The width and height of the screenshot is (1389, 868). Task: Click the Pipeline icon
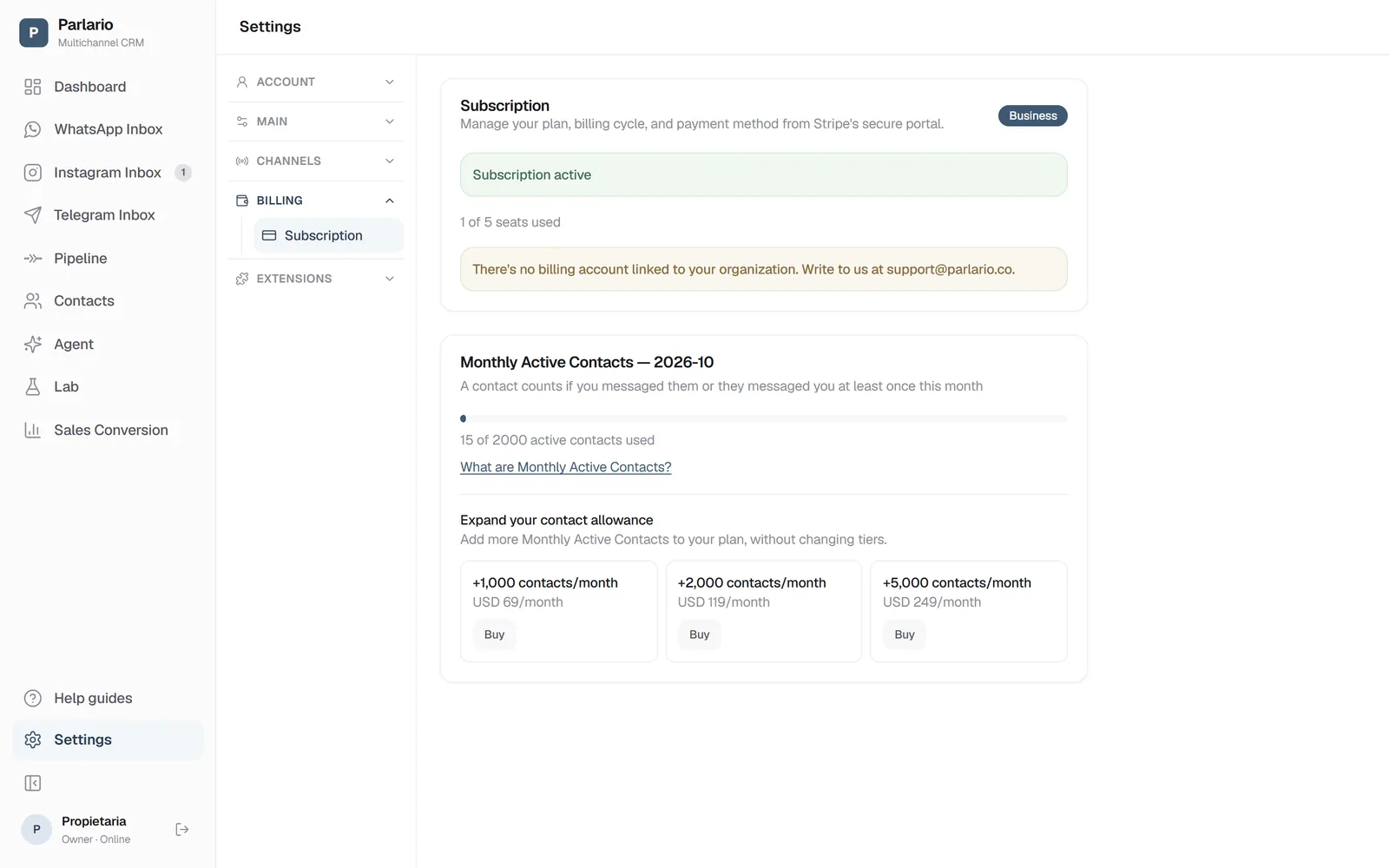[33, 259]
